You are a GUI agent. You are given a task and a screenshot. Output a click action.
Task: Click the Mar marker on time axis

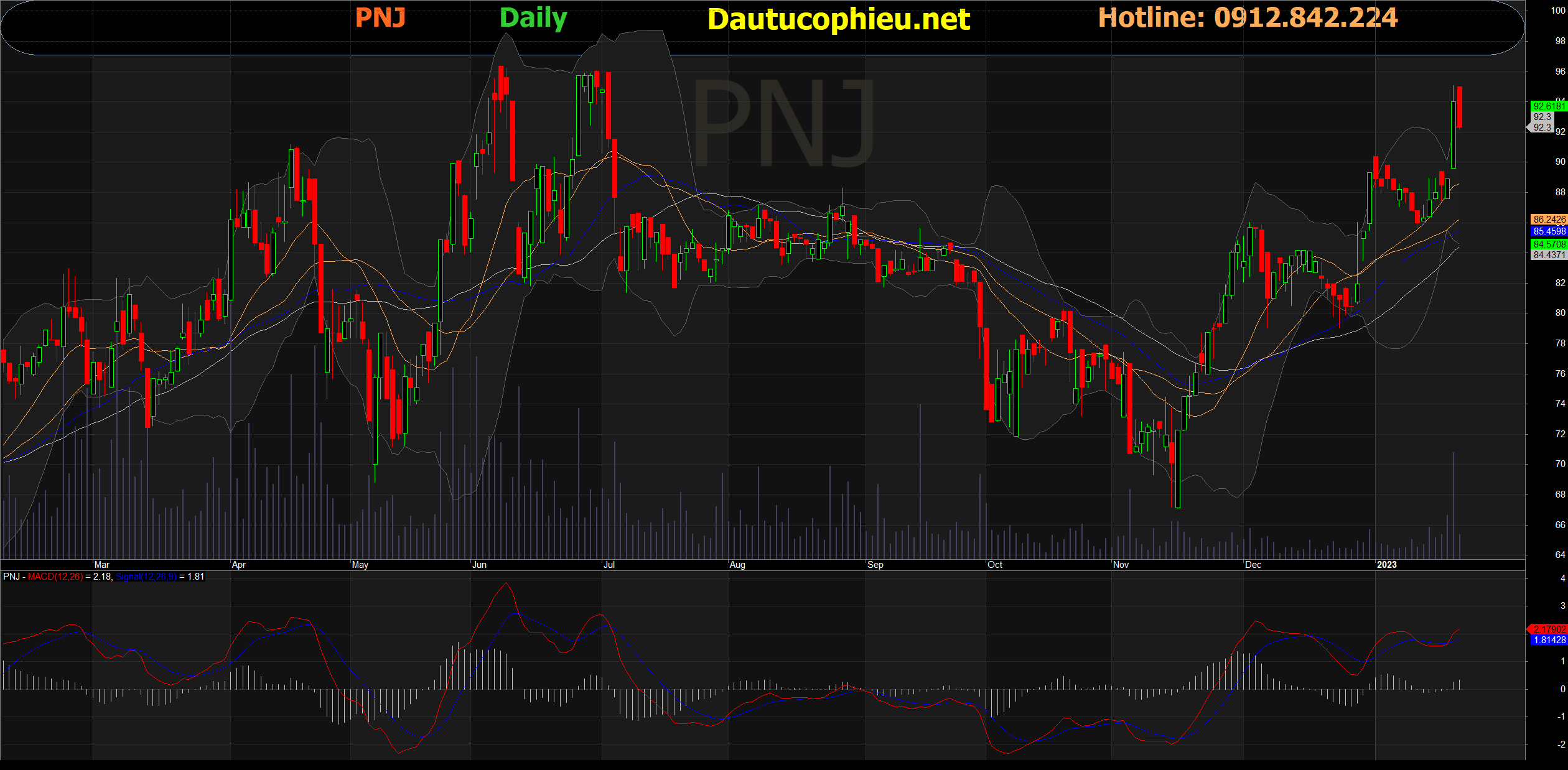point(101,565)
